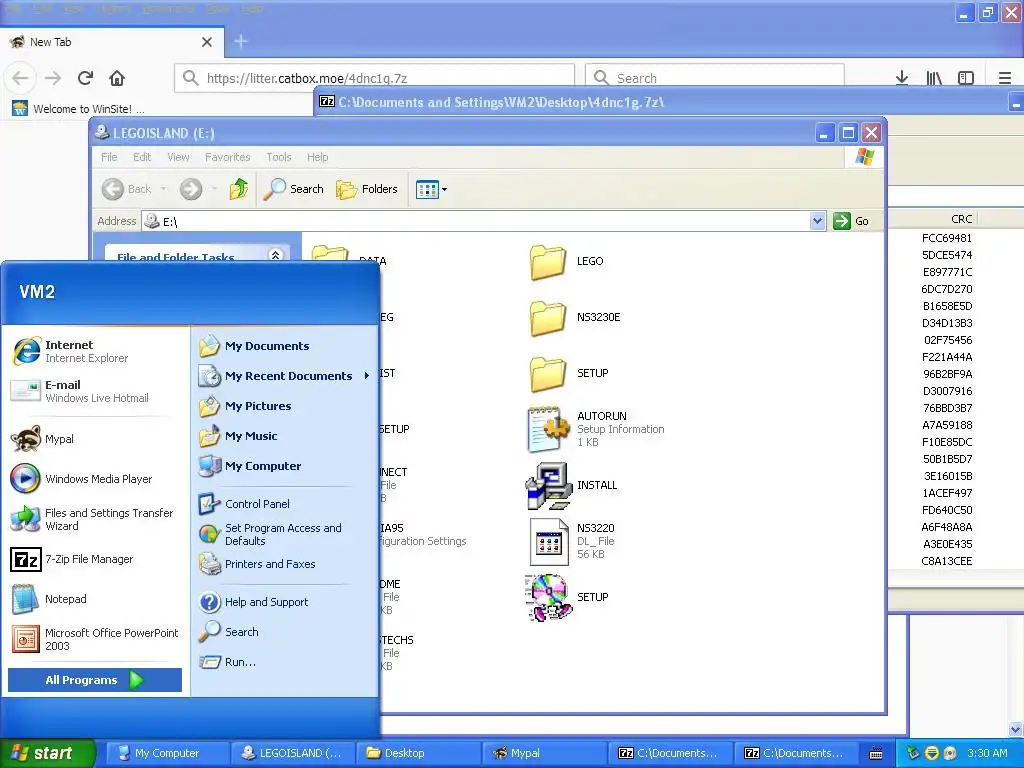This screenshot has width=1024, height=768.
Task: Toggle the Folders pane button
Action: 367,189
